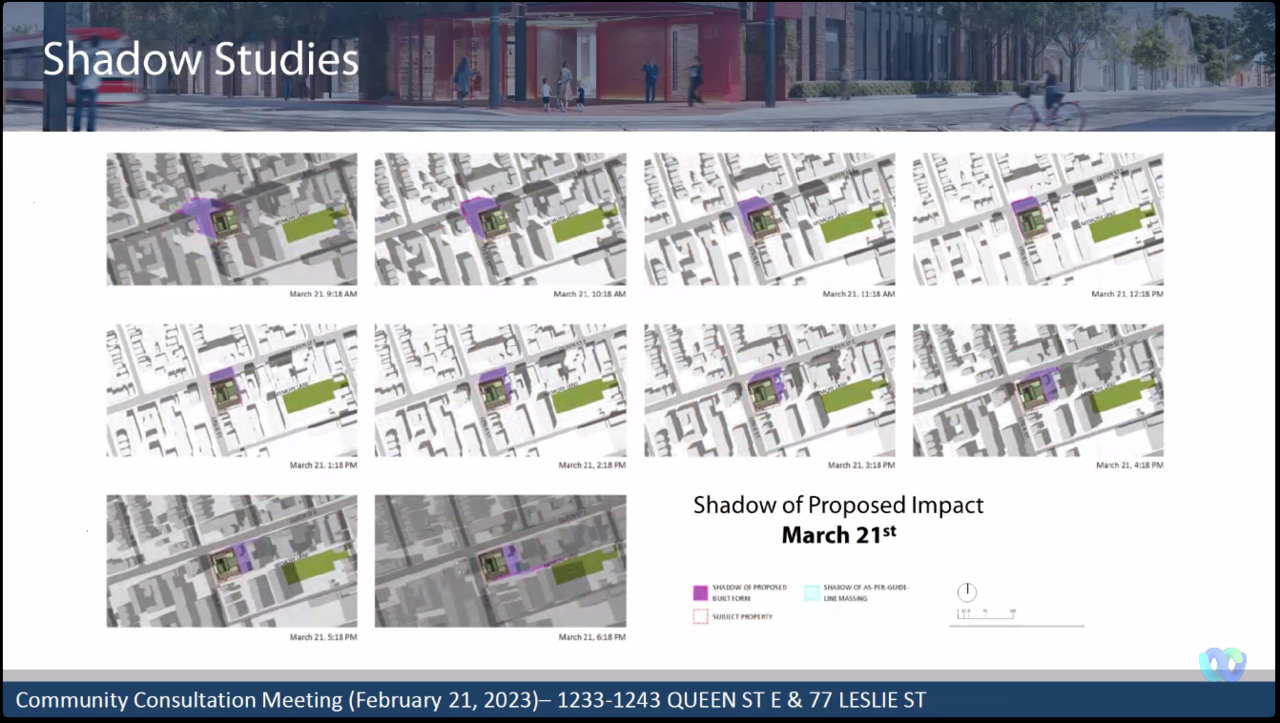Image resolution: width=1280 pixels, height=723 pixels.
Task: Click the light blue guideline massing swatch
Action: pos(812,592)
